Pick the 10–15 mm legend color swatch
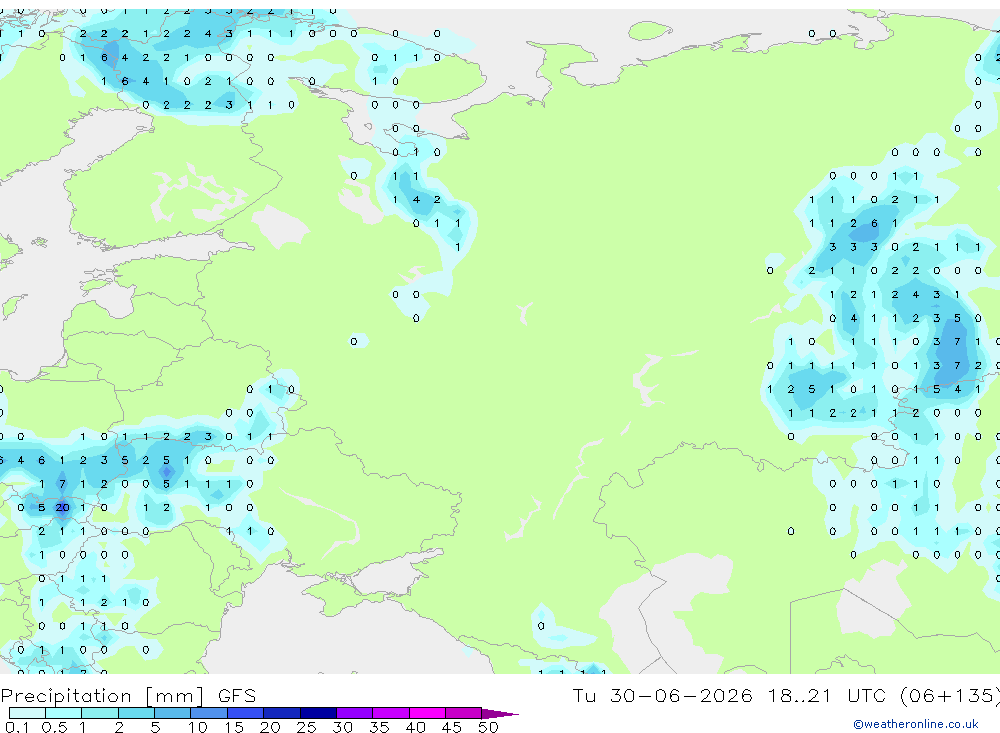The width and height of the screenshot is (1000, 733). (x=209, y=713)
